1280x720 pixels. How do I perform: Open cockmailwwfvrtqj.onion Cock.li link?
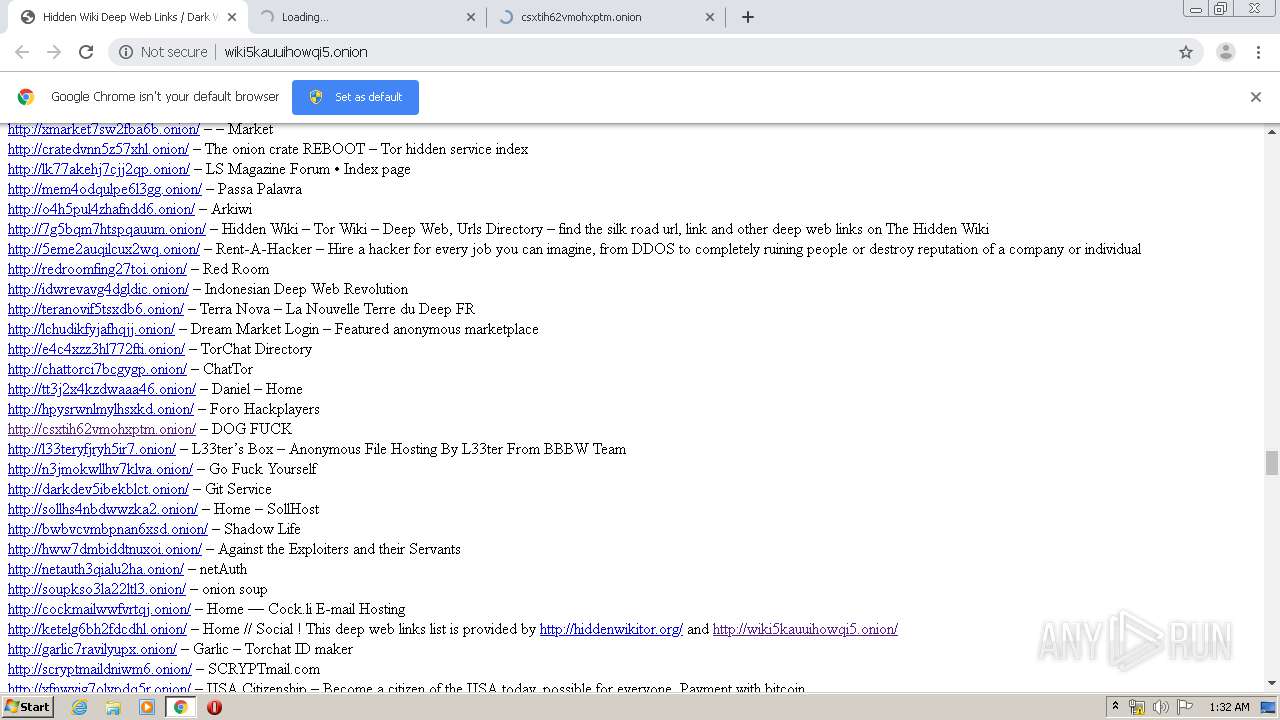99,609
